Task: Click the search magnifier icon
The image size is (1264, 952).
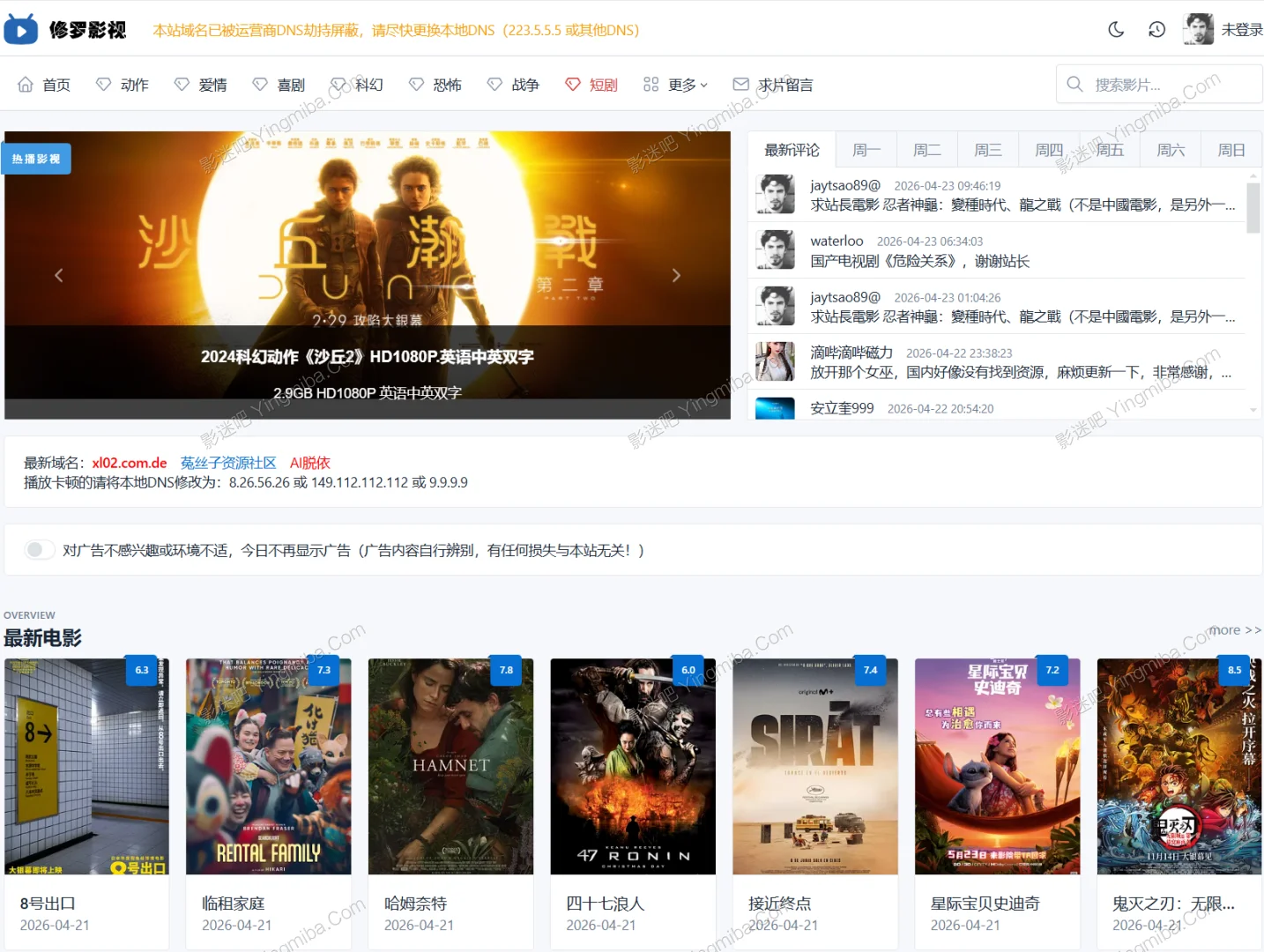Action: point(1074,85)
